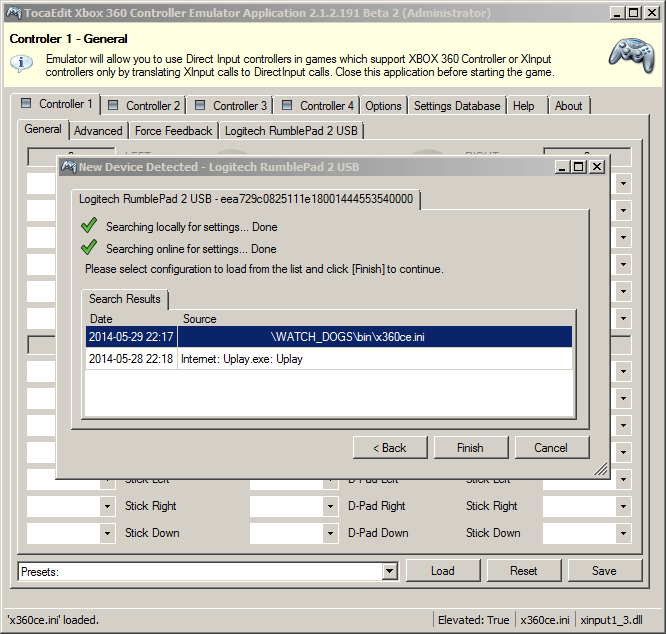This screenshot has height=634, width=666.
Task: Click the Controller 2 tab status square
Action: point(113,105)
